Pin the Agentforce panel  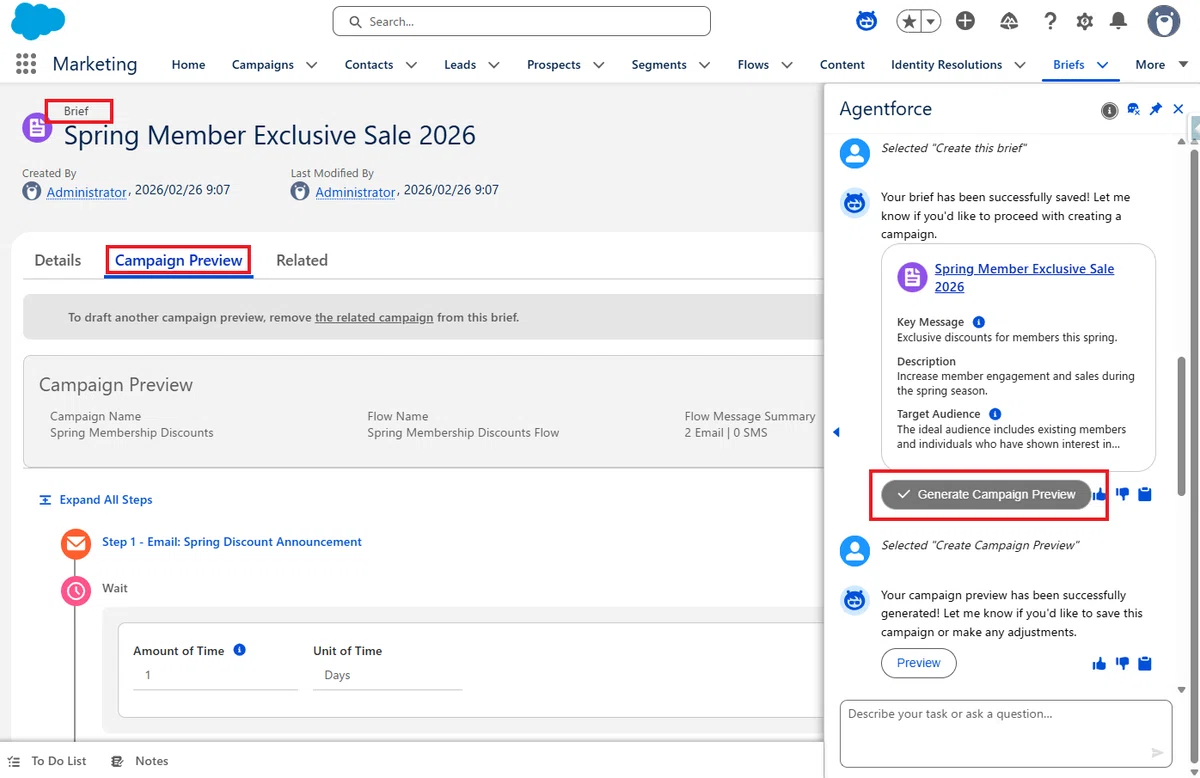pyautogui.click(x=1156, y=110)
